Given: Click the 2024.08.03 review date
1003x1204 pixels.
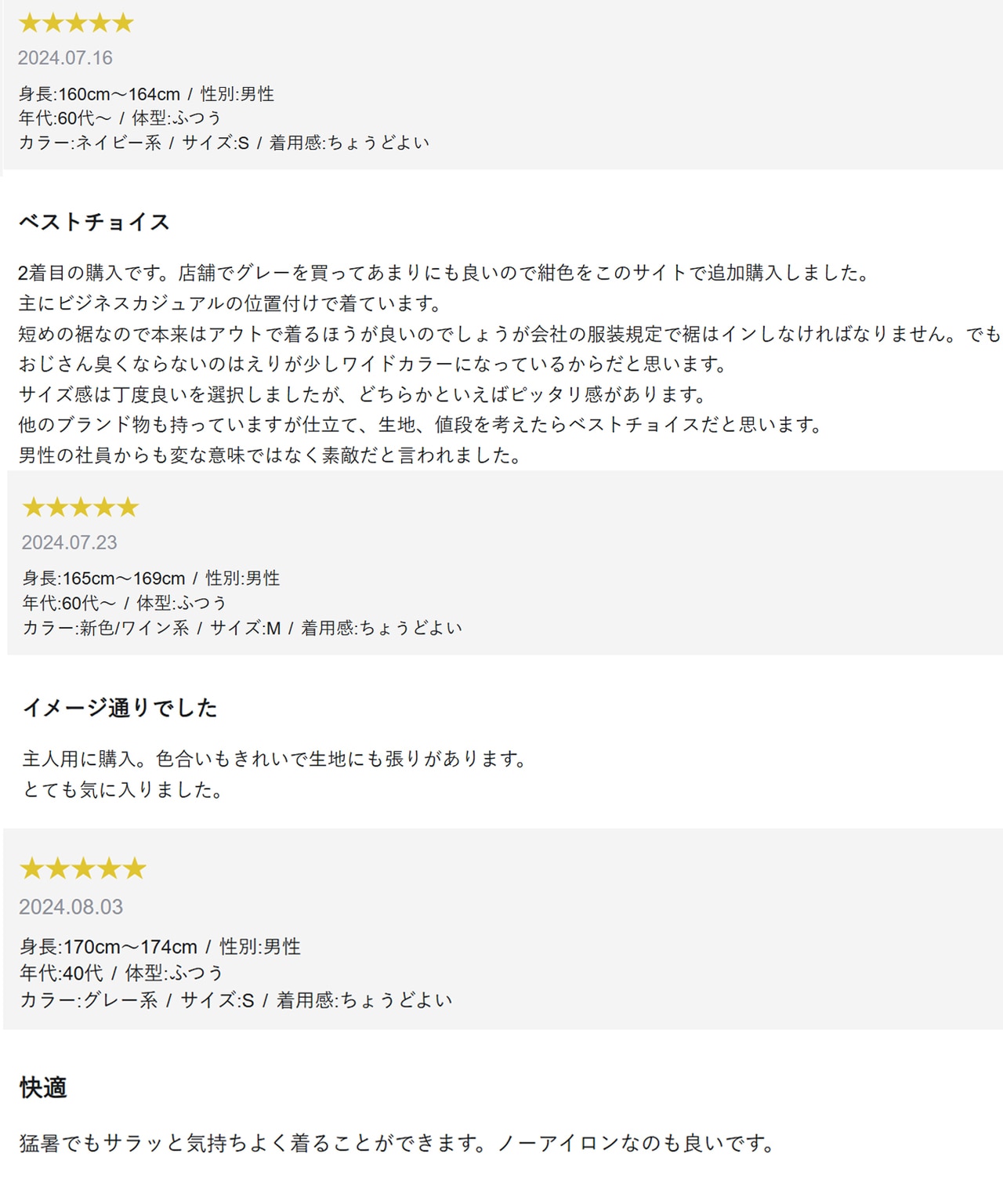Looking at the screenshot, I should (x=71, y=907).
